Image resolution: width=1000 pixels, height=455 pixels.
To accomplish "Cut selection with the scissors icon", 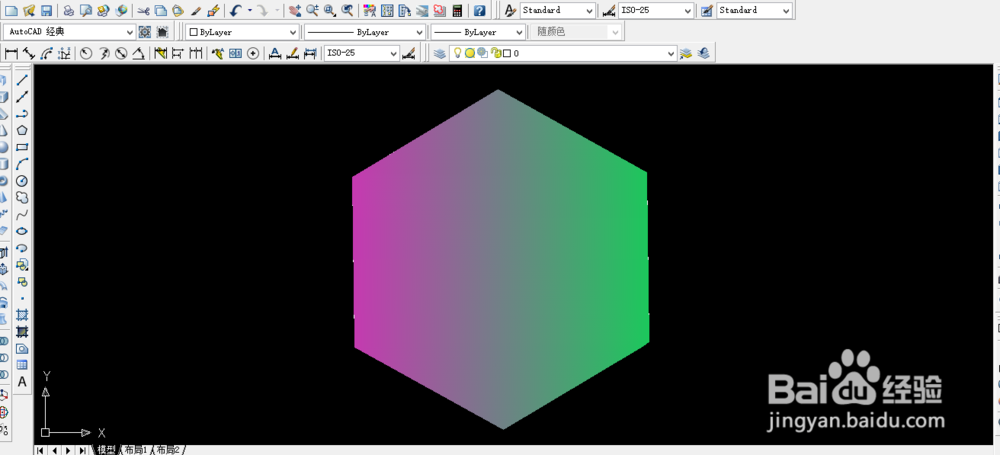I will click(143, 11).
